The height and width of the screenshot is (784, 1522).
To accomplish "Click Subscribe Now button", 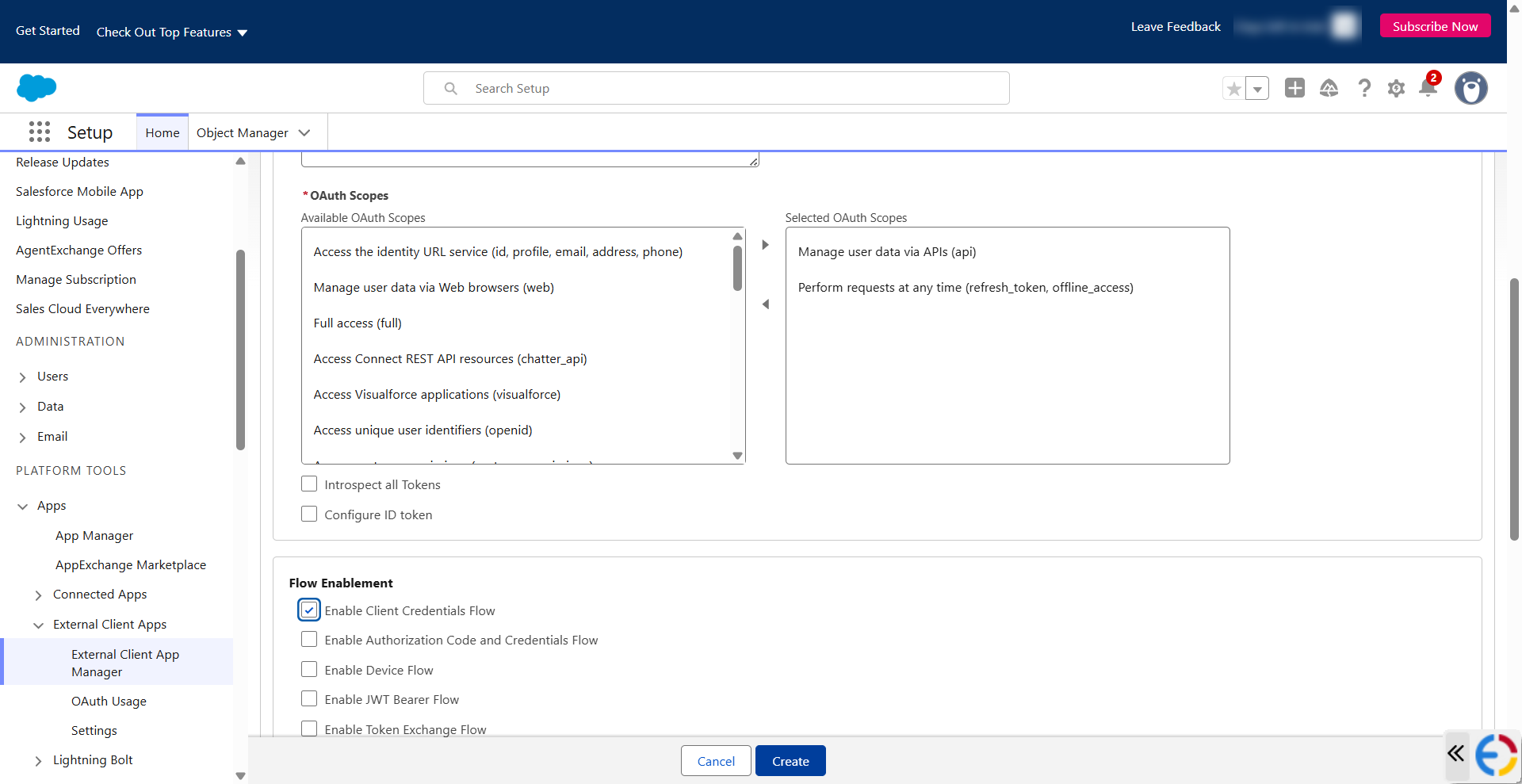I will [1435, 26].
